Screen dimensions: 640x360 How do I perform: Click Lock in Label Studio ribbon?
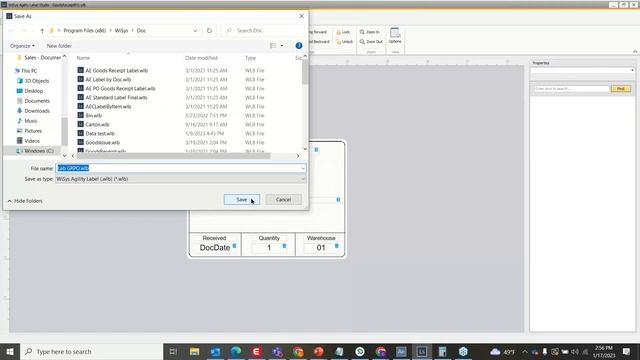click(x=343, y=32)
